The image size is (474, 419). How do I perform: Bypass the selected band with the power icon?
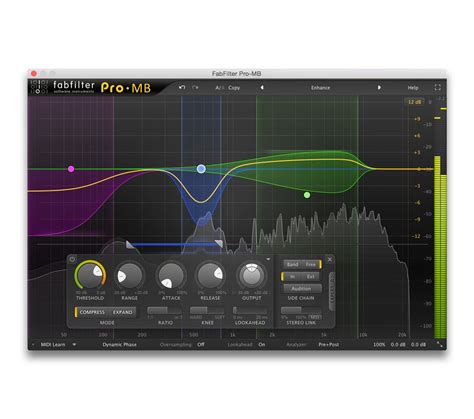click(72, 259)
